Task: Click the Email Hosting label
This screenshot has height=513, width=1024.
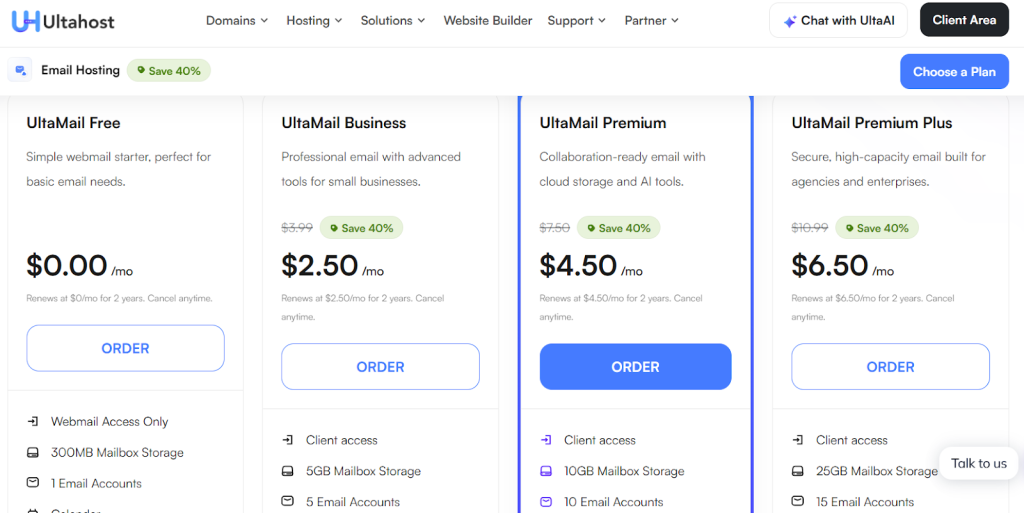Action: (x=80, y=70)
